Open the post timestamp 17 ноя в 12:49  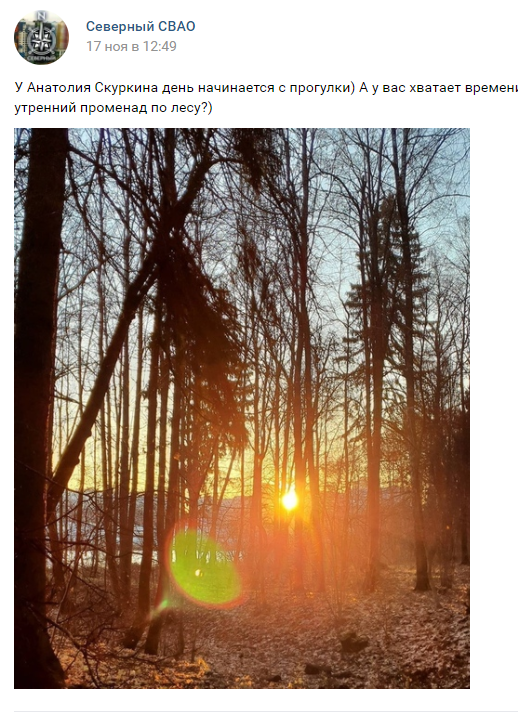[131, 46]
